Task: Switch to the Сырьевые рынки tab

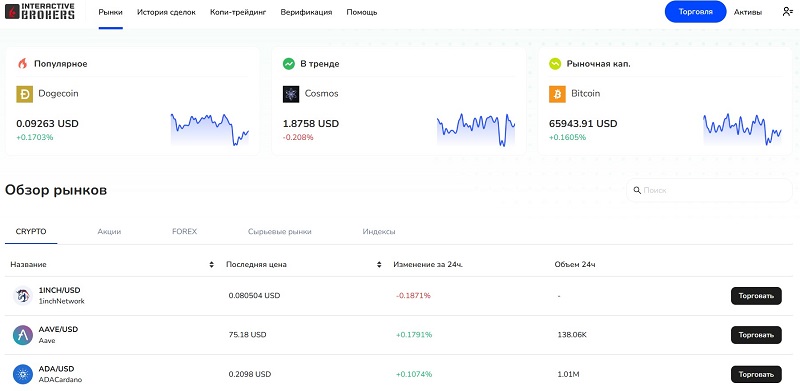Action: (x=280, y=232)
